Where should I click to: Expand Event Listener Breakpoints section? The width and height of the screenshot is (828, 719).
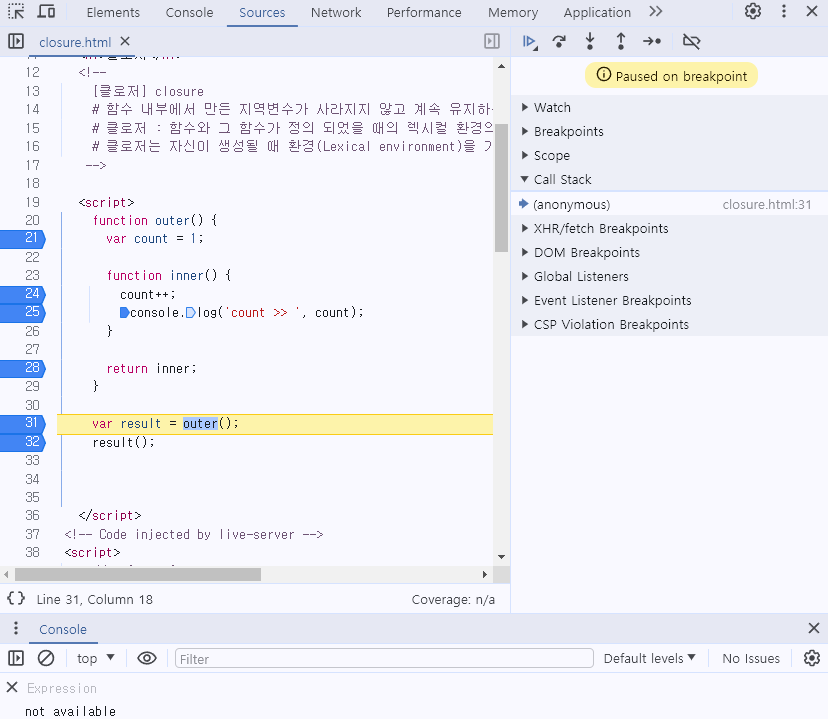(x=669, y=300)
